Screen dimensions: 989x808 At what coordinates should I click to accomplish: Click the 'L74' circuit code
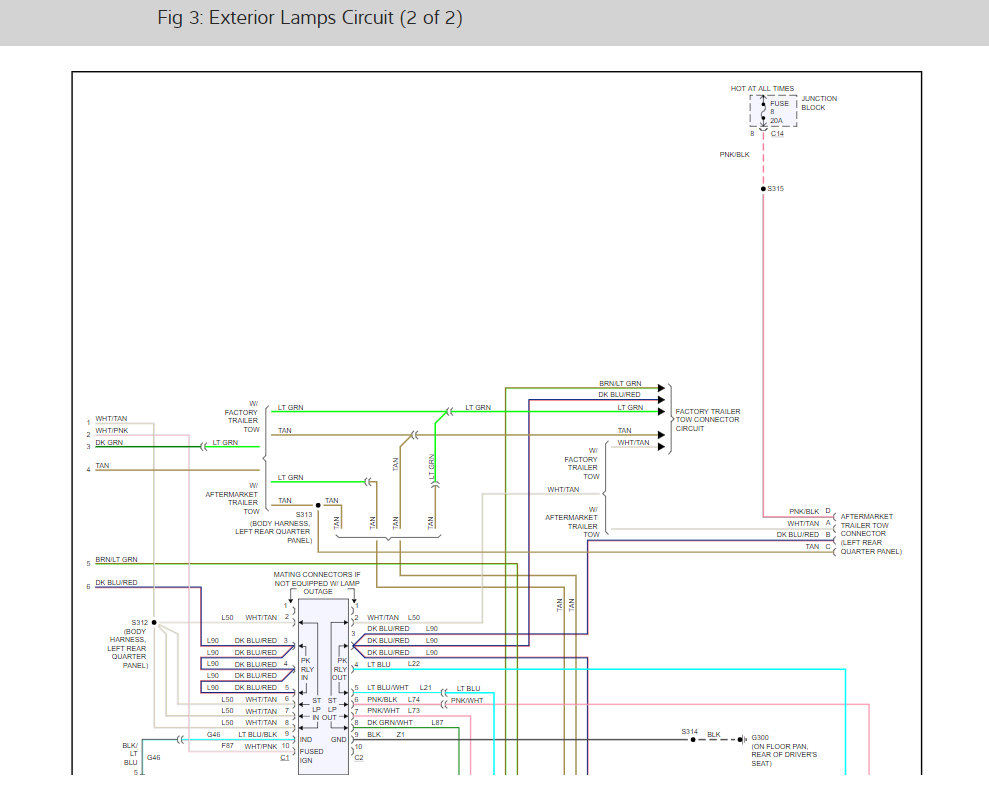414,700
